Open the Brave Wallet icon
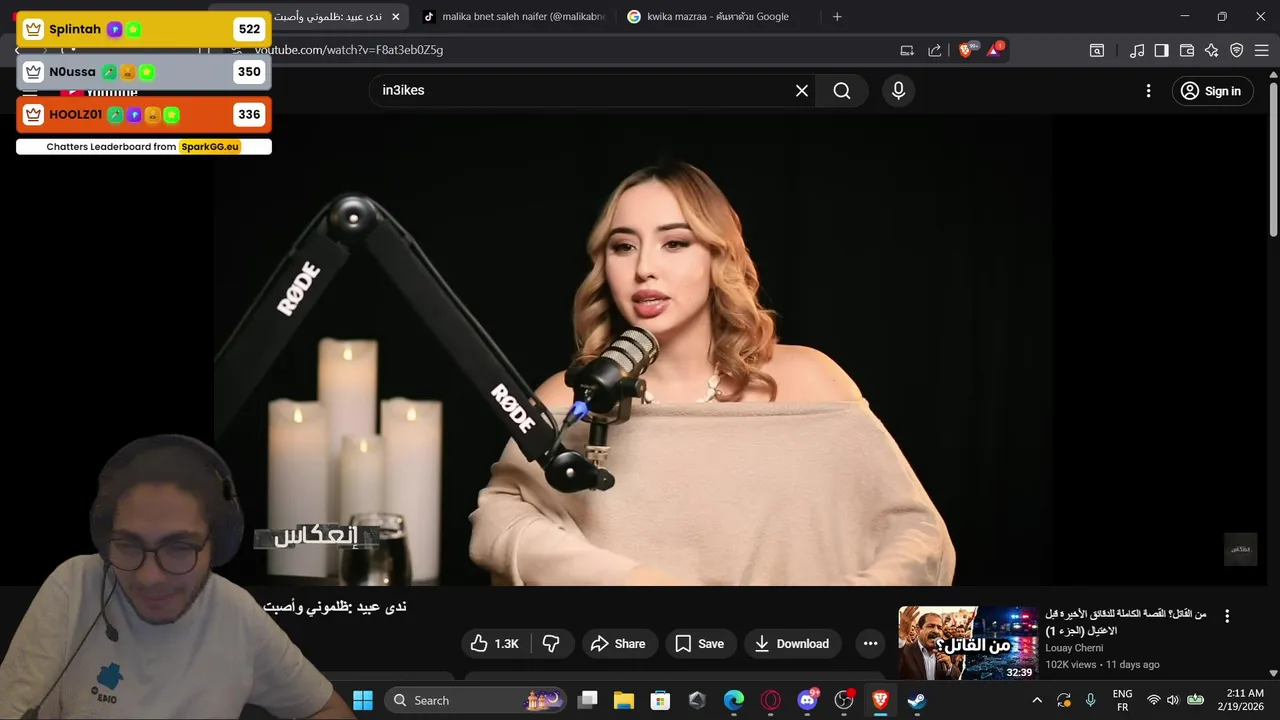This screenshot has width=1280, height=720. click(1187, 50)
